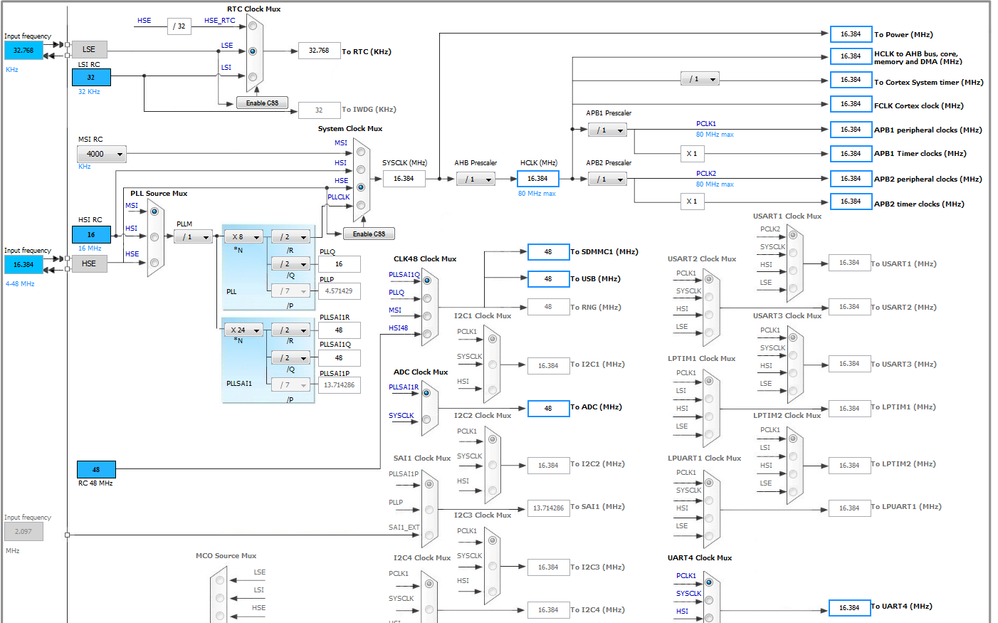Viewport: 998px width, 623px height.
Task: Click Enable CSS button under System Clock Mux
Action: (x=369, y=234)
